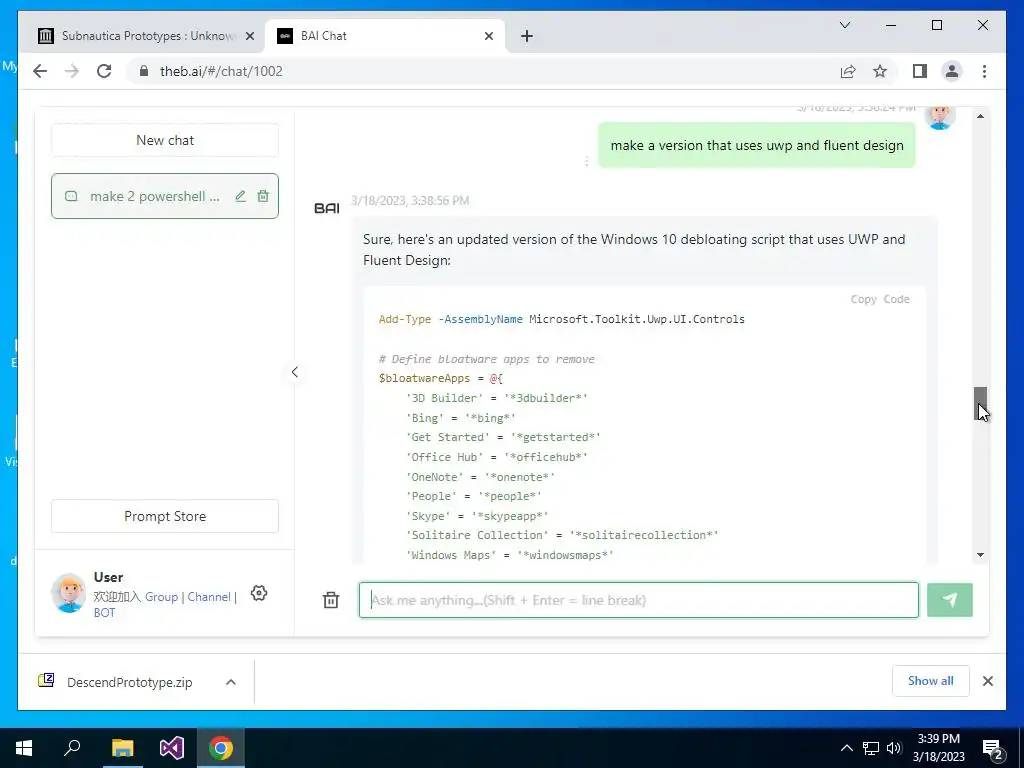Bookmark this page with the star
The image size is (1024, 768).
(880, 71)
